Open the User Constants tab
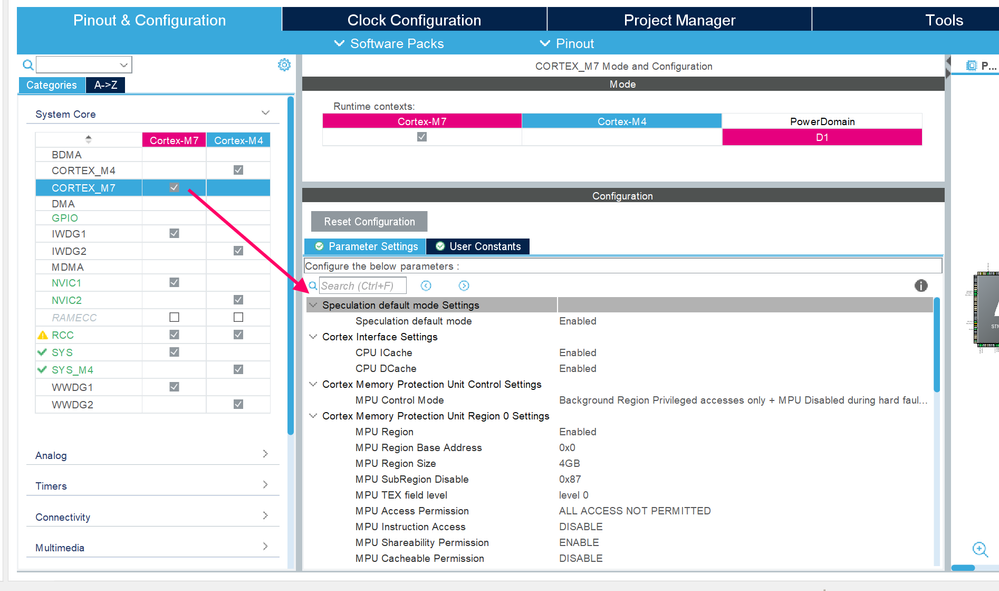This screenshot has width=999, height=591. 478,246
